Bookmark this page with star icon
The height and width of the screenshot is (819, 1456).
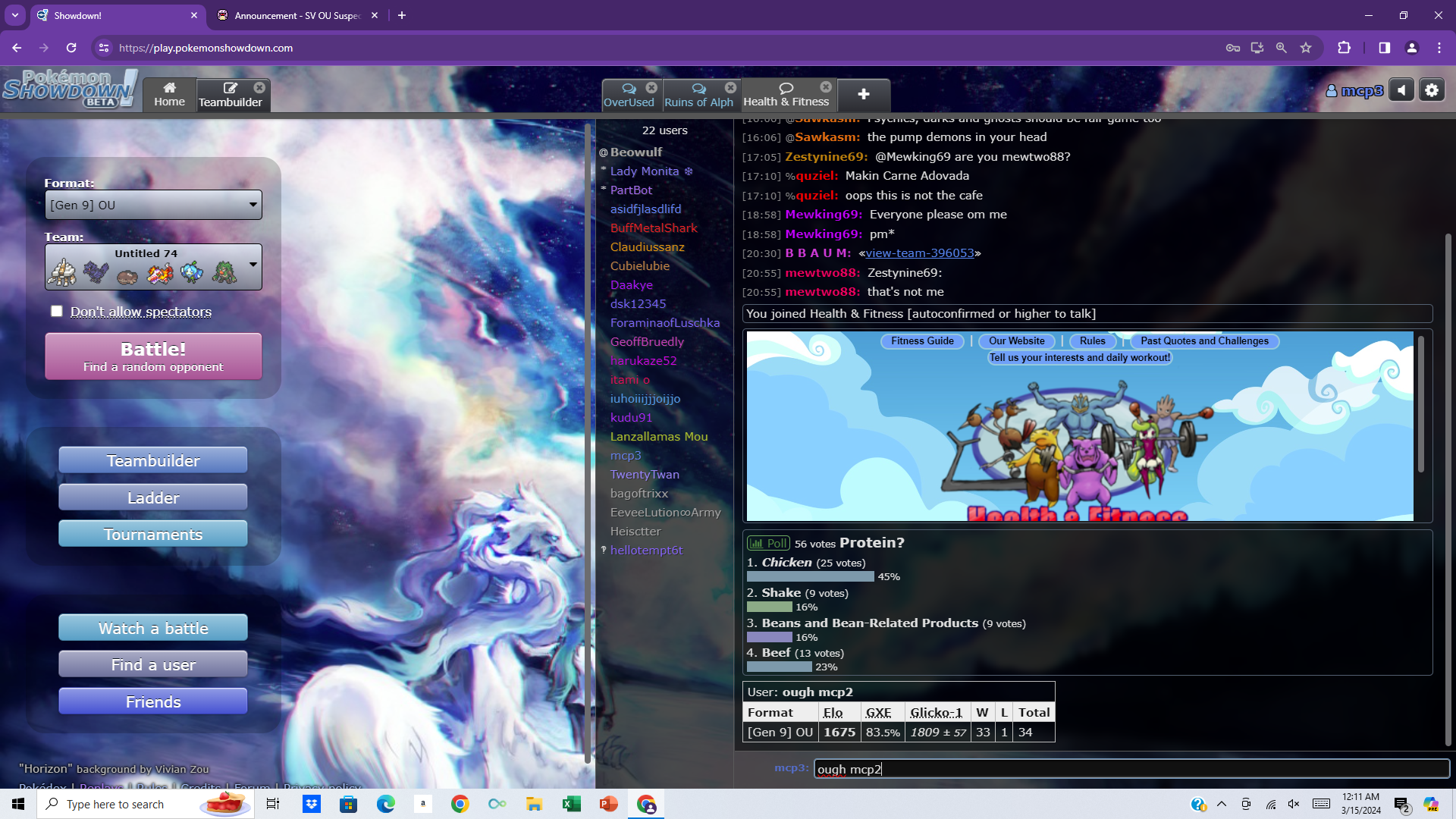click(x=1306, y=48)
